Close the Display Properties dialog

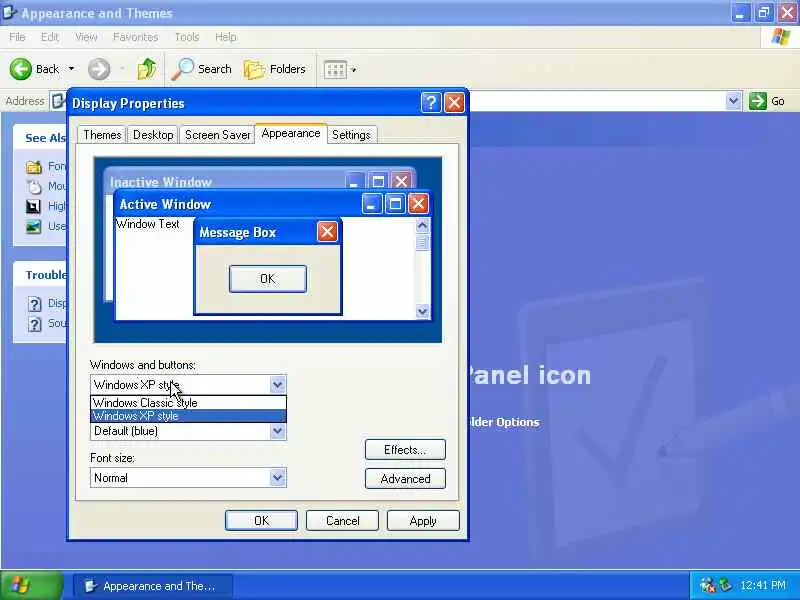(454, 103)
